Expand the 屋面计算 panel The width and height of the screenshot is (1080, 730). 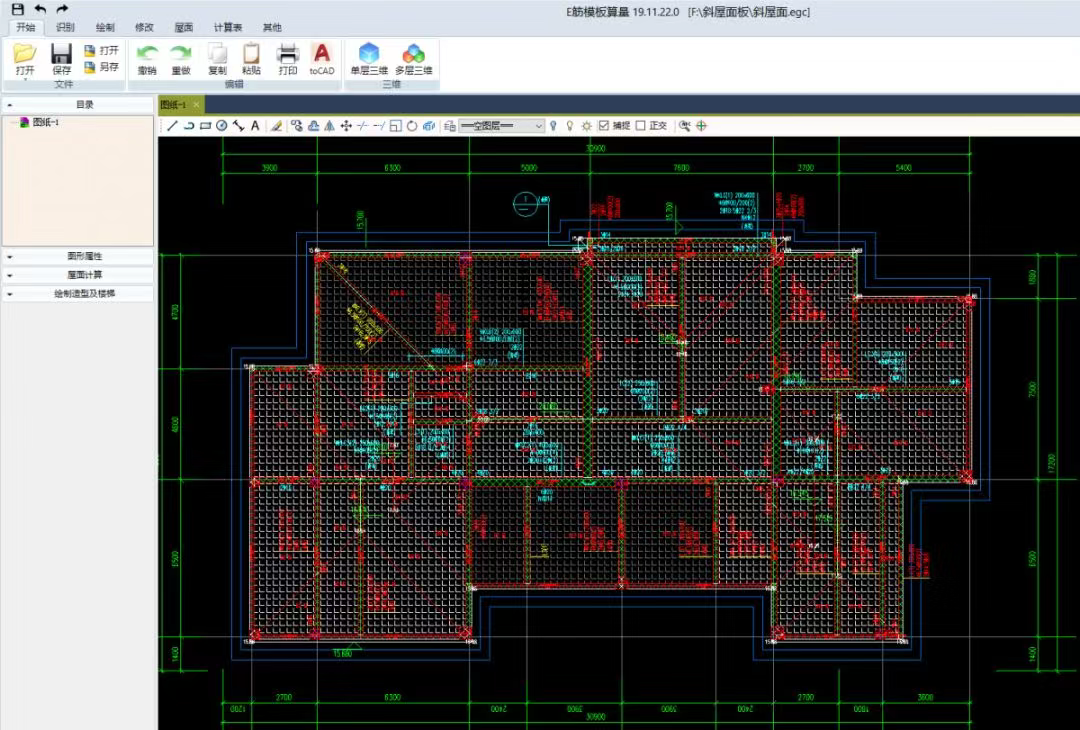[78, 275]
